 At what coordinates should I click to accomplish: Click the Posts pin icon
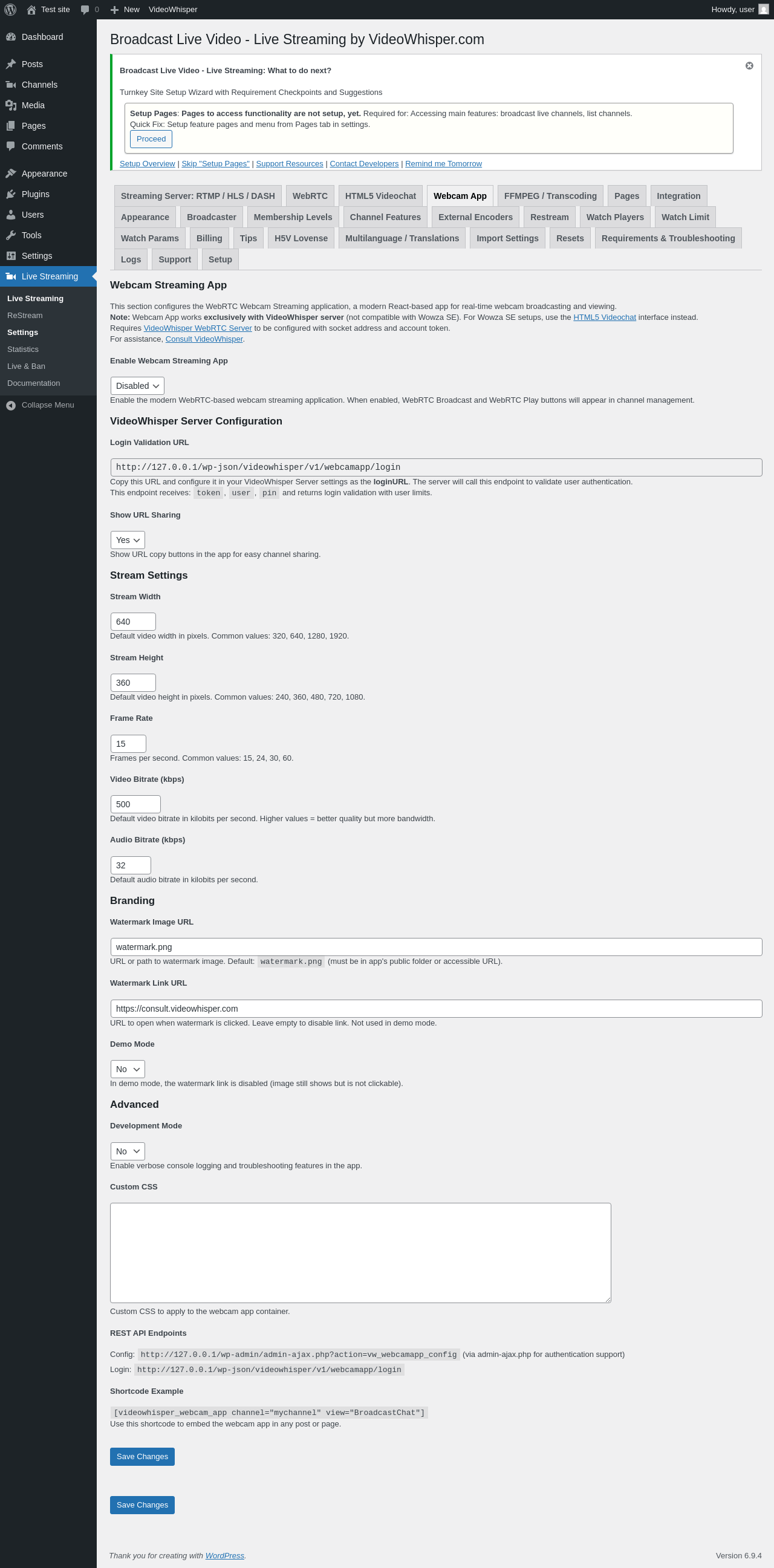tap(11, 64)
